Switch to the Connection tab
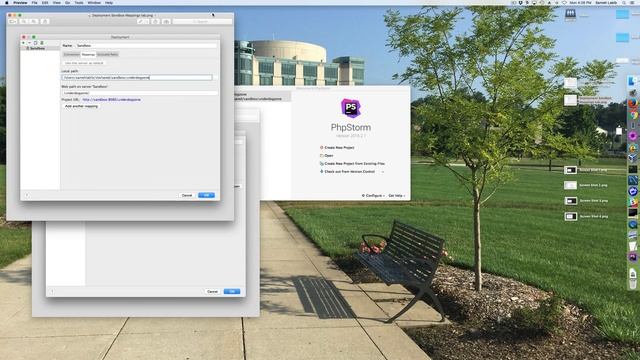 [71, 54]
